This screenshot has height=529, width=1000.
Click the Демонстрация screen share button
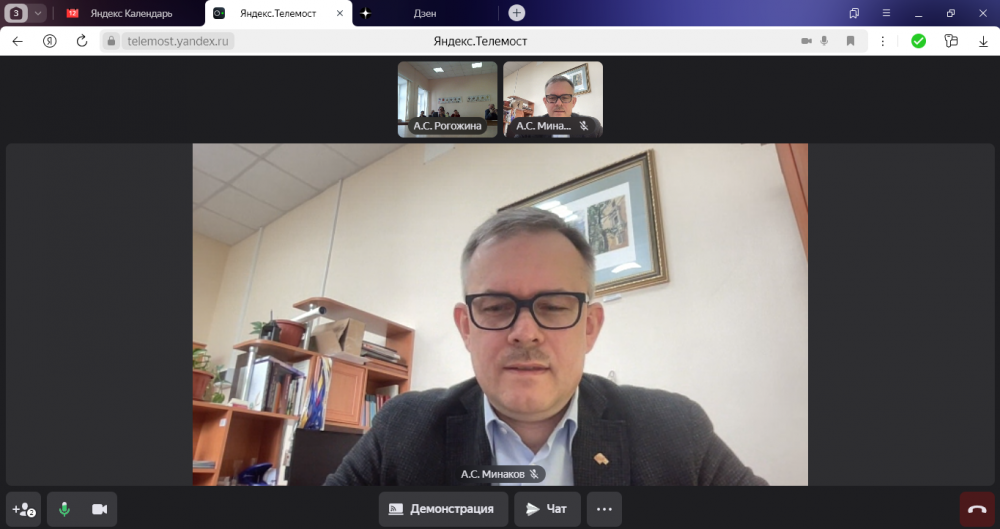click(441, 509)
